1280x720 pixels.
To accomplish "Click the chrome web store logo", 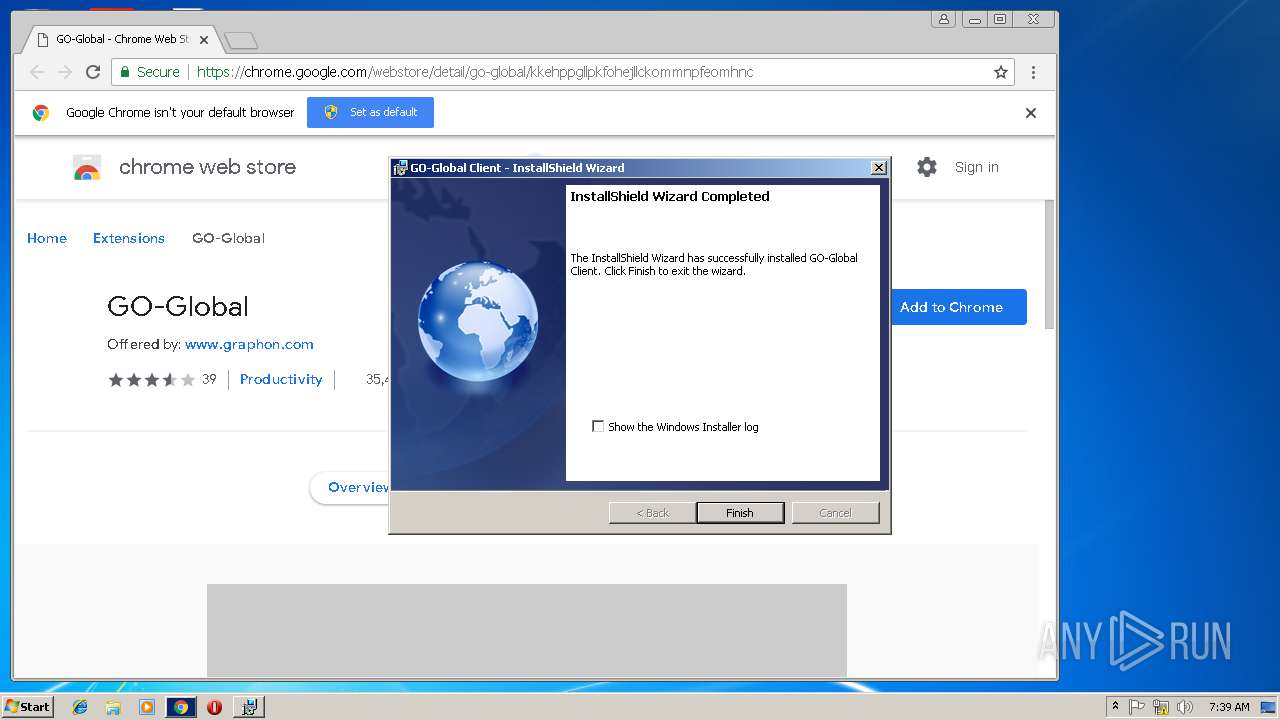I will click(87, 168).
